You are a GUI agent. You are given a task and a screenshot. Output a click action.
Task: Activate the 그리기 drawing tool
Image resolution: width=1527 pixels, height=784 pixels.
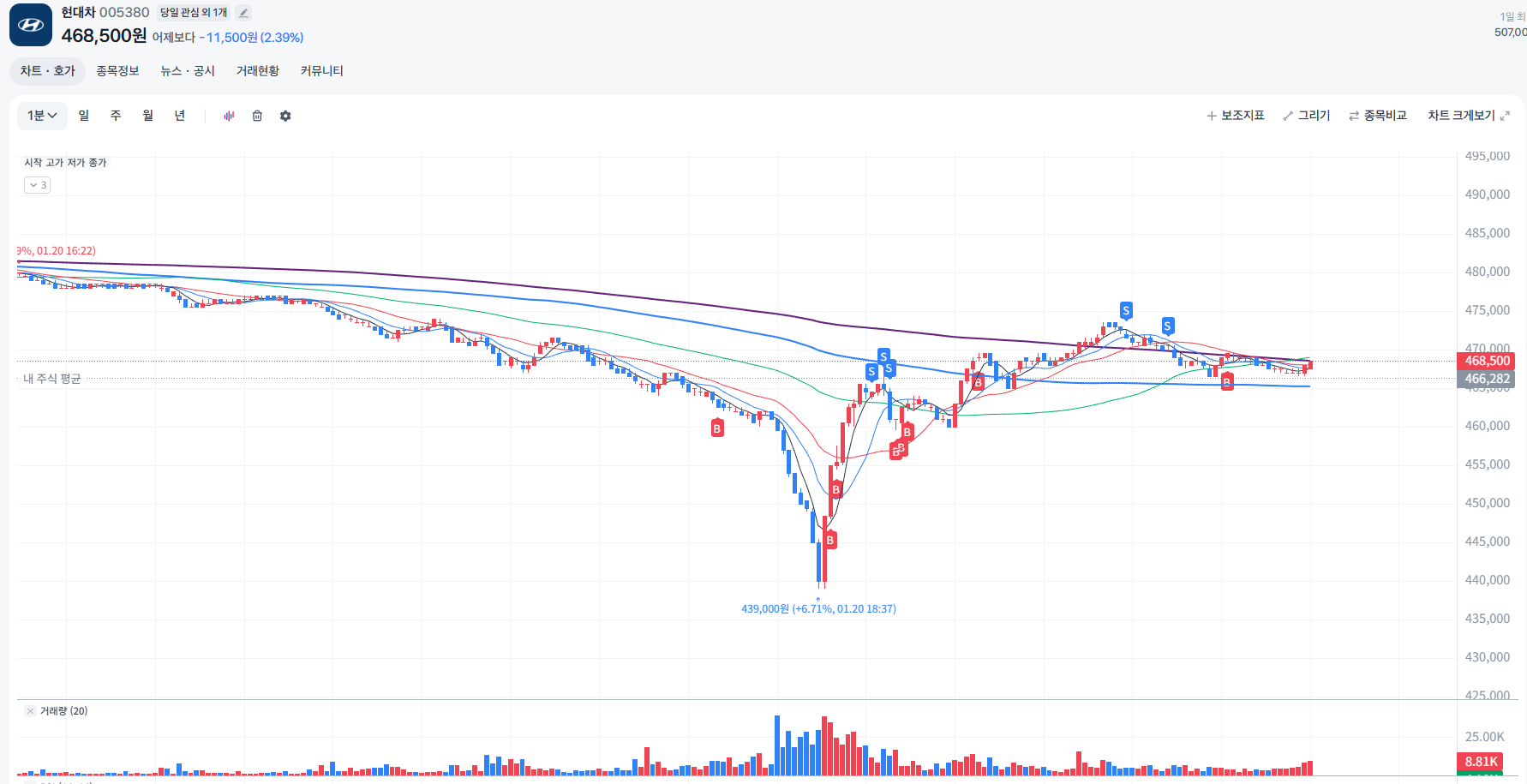[x=1307, y=116]
